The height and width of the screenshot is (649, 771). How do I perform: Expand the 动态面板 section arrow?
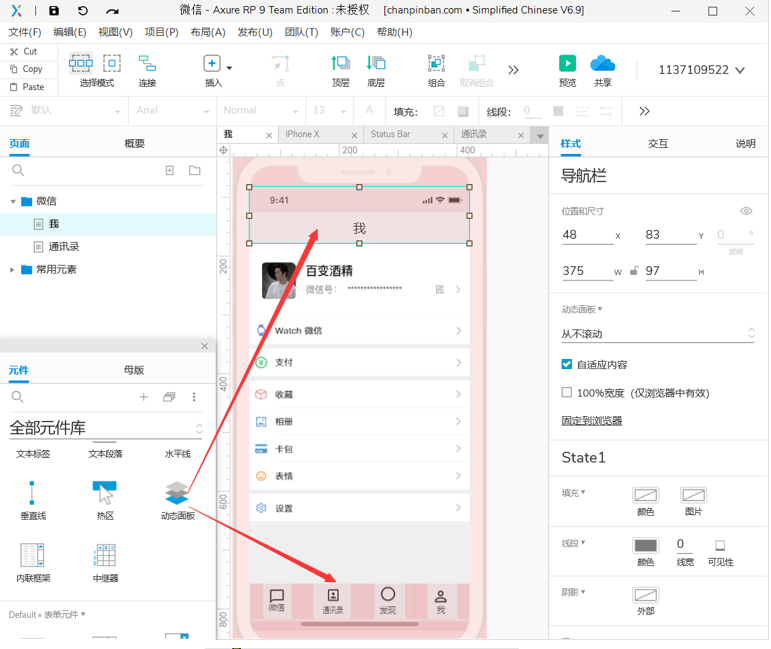coord(600,309)
